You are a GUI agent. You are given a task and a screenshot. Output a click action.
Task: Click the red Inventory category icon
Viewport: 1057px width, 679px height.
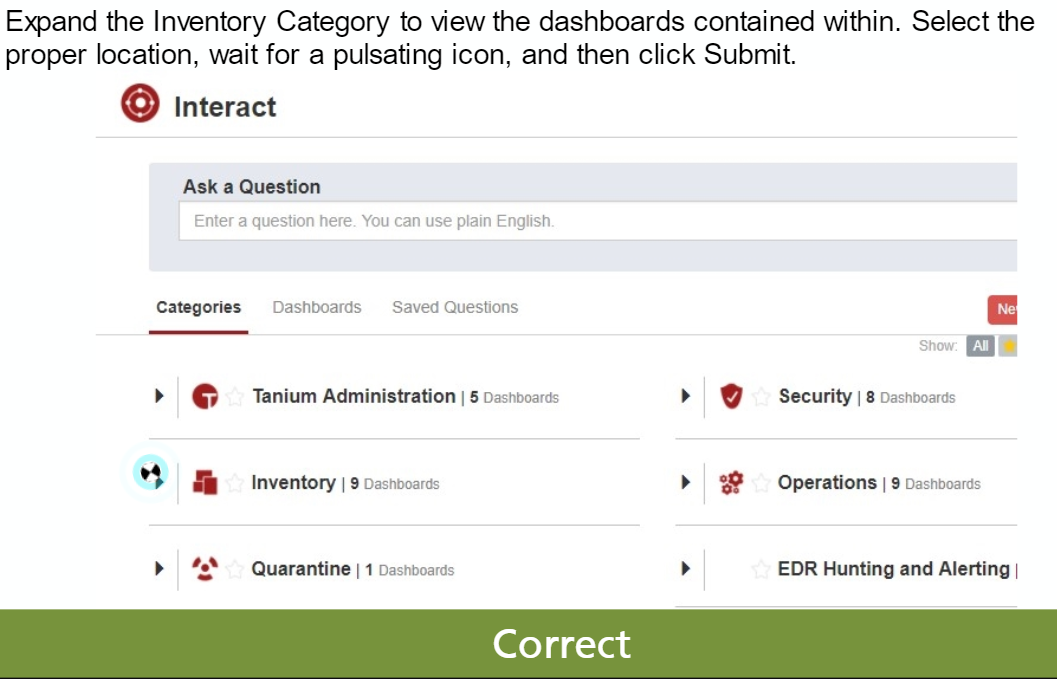pos(205,483)
